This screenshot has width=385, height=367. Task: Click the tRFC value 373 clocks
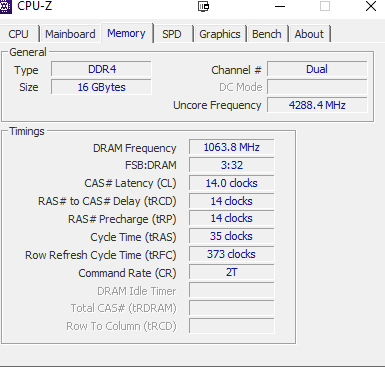coord(232,254)
